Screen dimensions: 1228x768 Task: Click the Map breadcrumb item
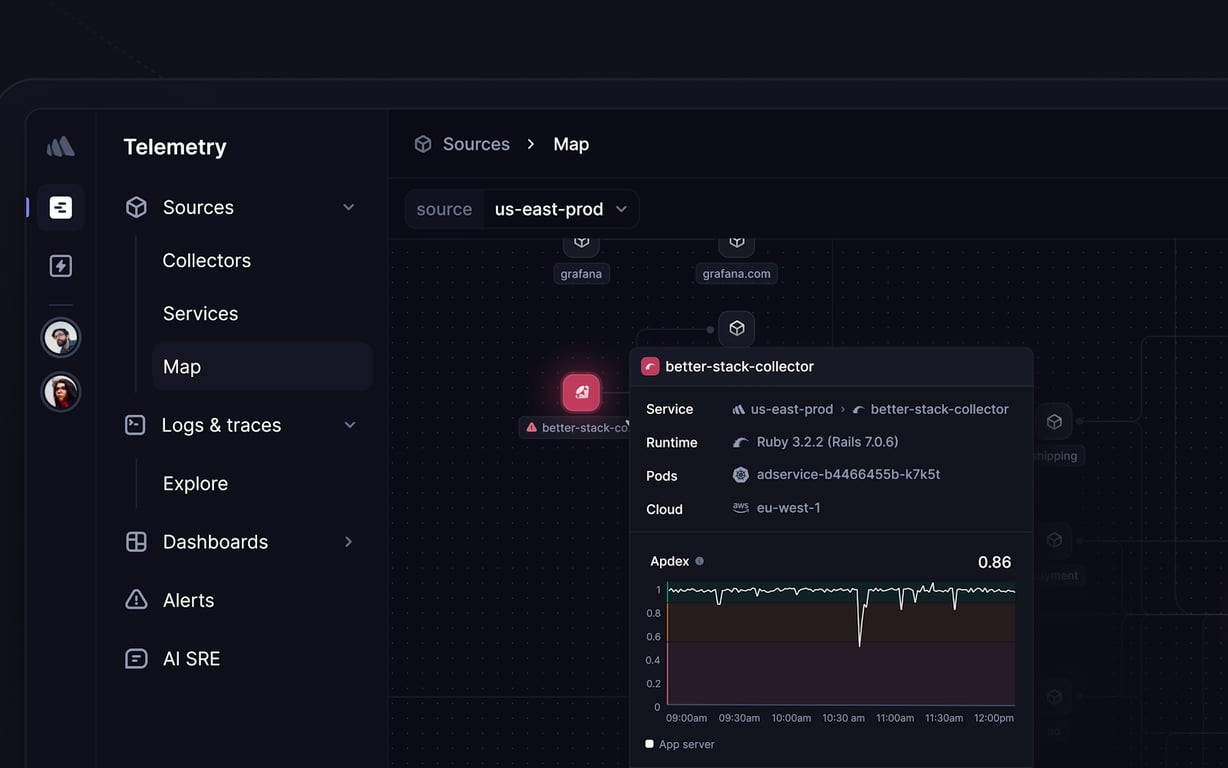point(571,144)
